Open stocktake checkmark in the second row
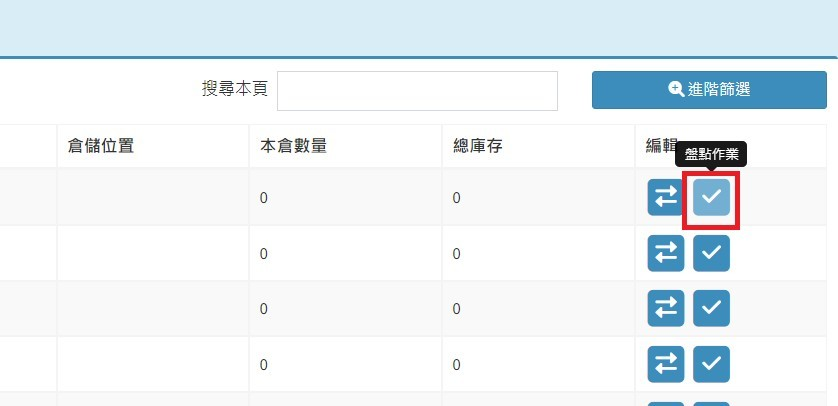Image resolution: width=838 pixels, height=406 pixels. pos(711,253)
